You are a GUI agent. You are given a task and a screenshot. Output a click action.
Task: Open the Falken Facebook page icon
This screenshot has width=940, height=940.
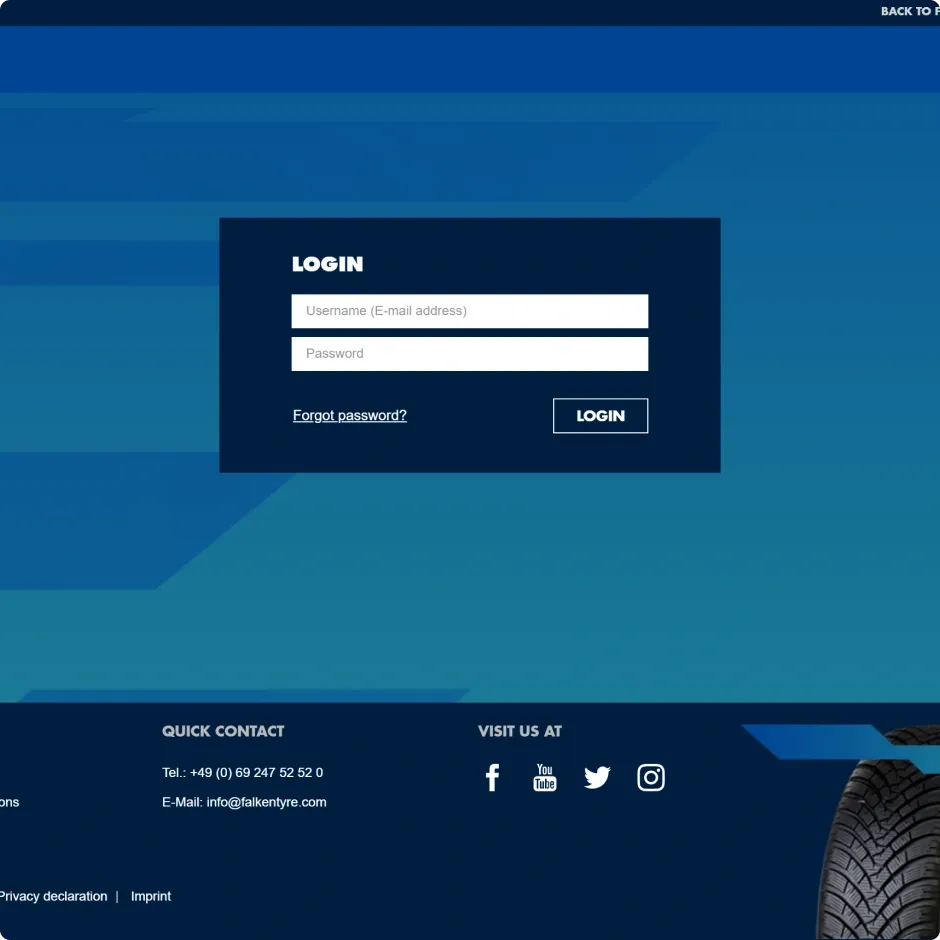tap(492, 777)
